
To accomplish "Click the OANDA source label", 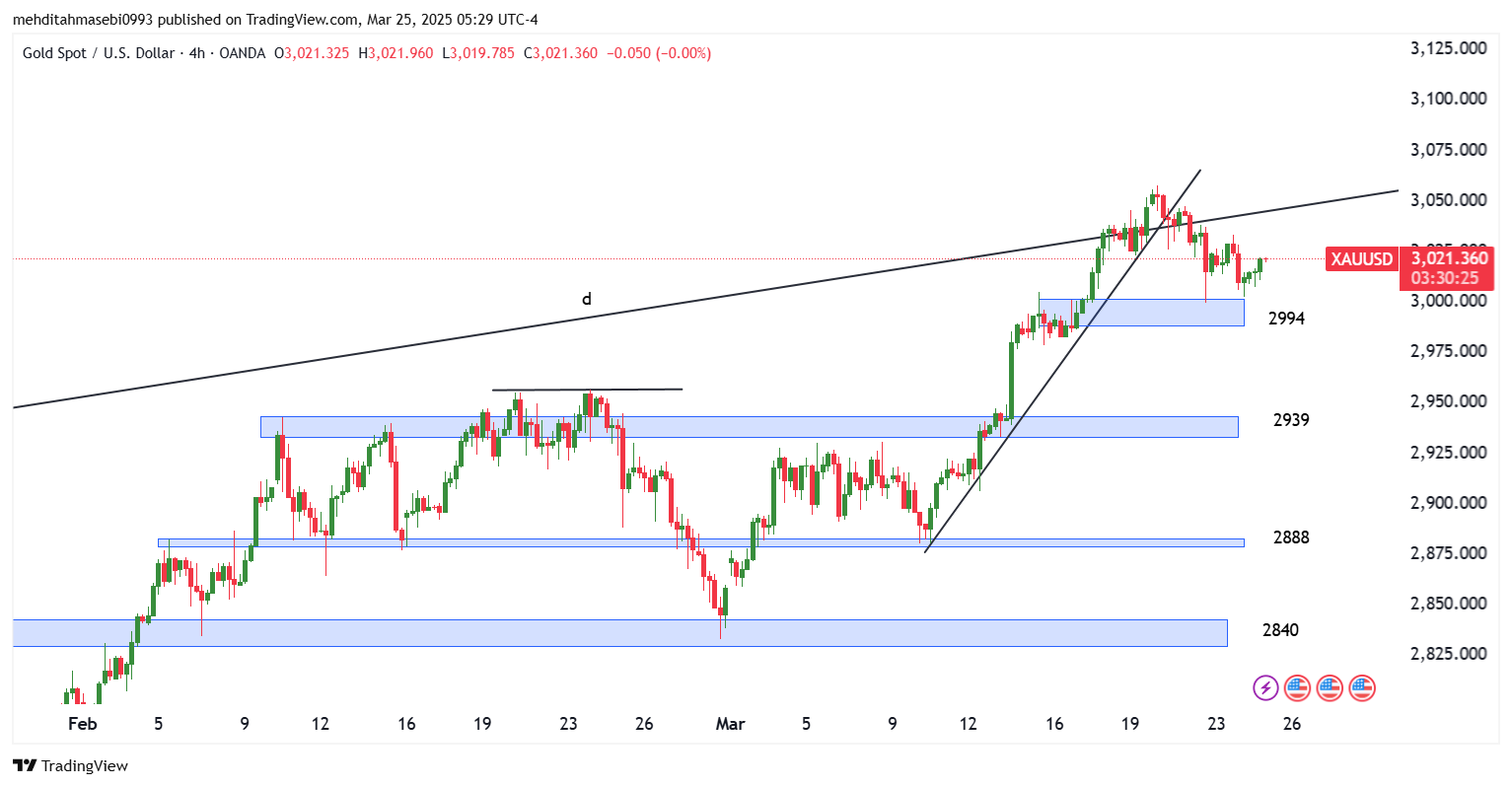I will coord(243,53).
